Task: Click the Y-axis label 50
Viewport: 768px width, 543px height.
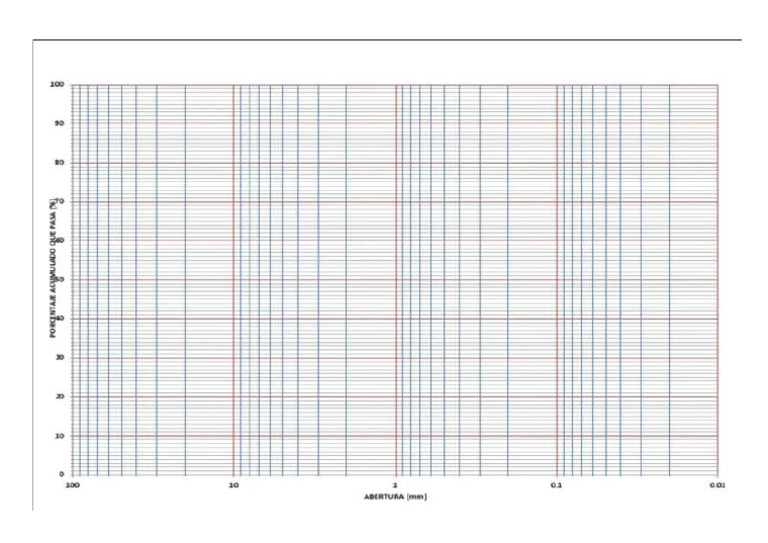Action: pos(60,280)
